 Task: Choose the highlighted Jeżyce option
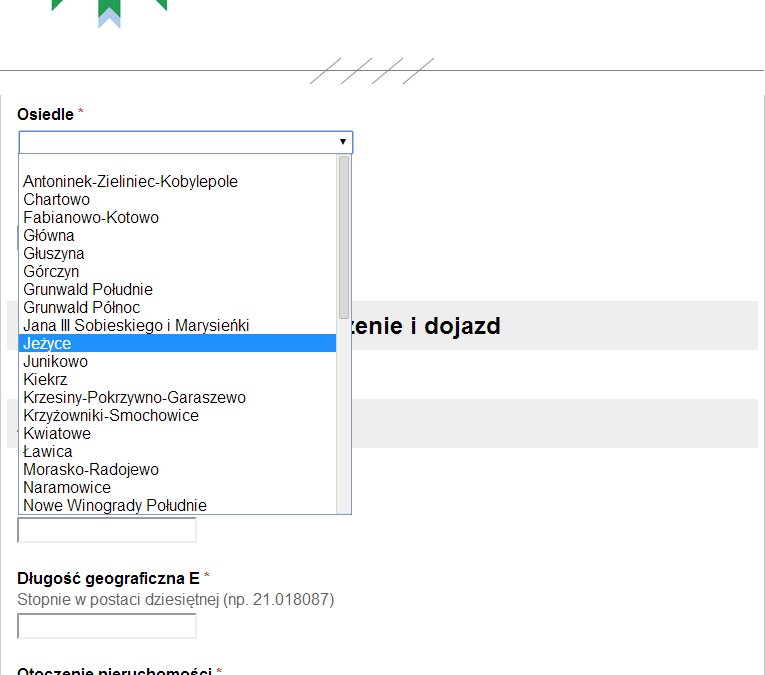(48, 344)
